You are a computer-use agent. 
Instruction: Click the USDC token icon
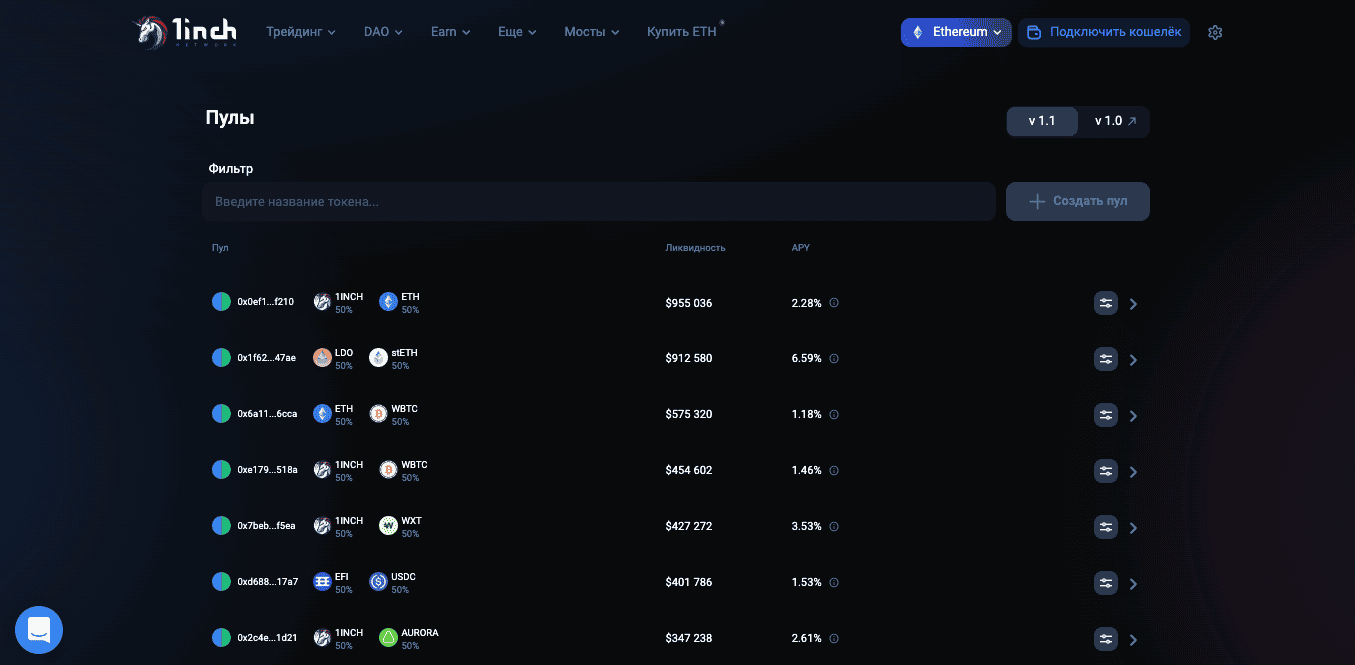[x=378, y=582]
